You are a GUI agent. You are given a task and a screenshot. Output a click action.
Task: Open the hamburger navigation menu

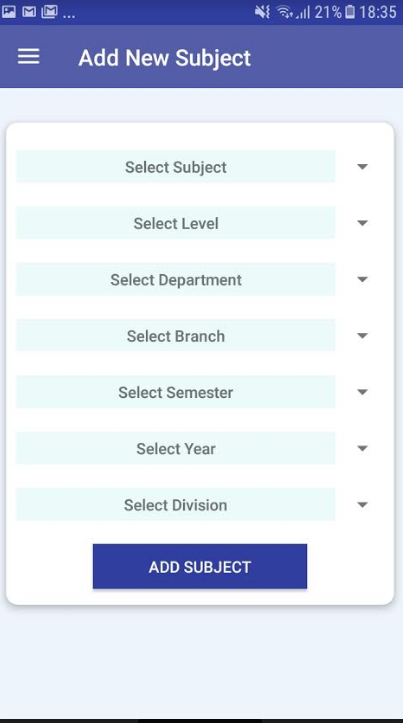(x=29, y=57)
